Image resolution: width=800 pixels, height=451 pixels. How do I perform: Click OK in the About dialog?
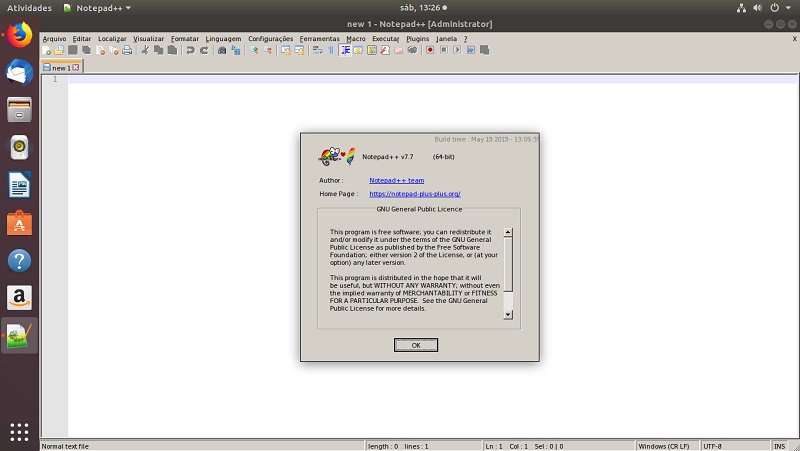tap(416, 345)
